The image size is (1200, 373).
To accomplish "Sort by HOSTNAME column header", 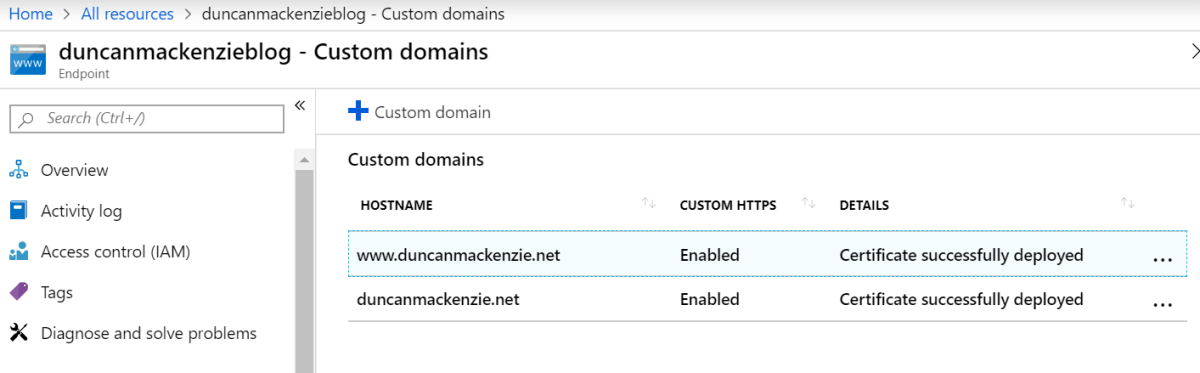I will pyautogui.click(x=396, y=205).
